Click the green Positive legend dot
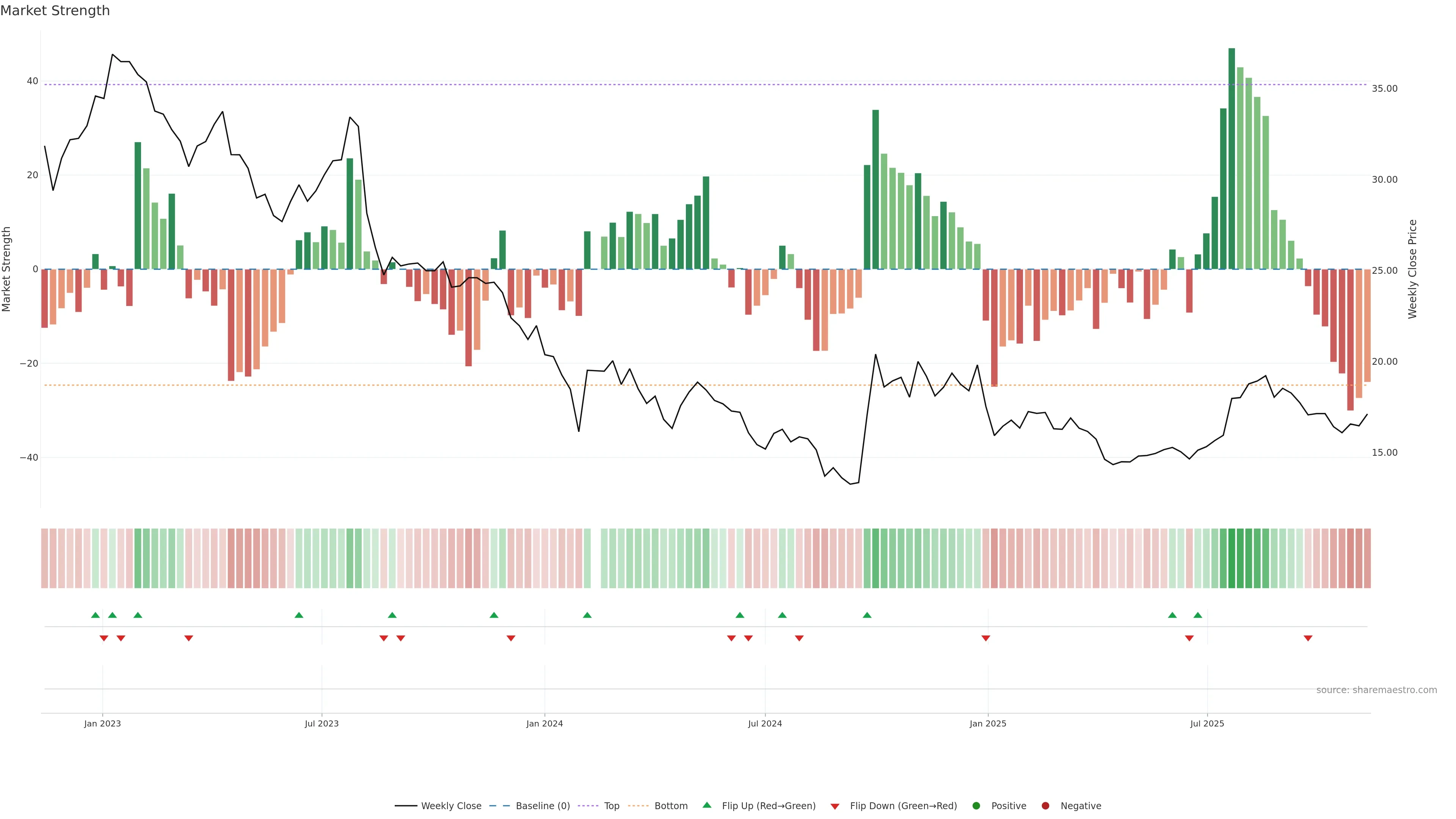Screen dimensions: 1456x819 click(x=976, y=806)
